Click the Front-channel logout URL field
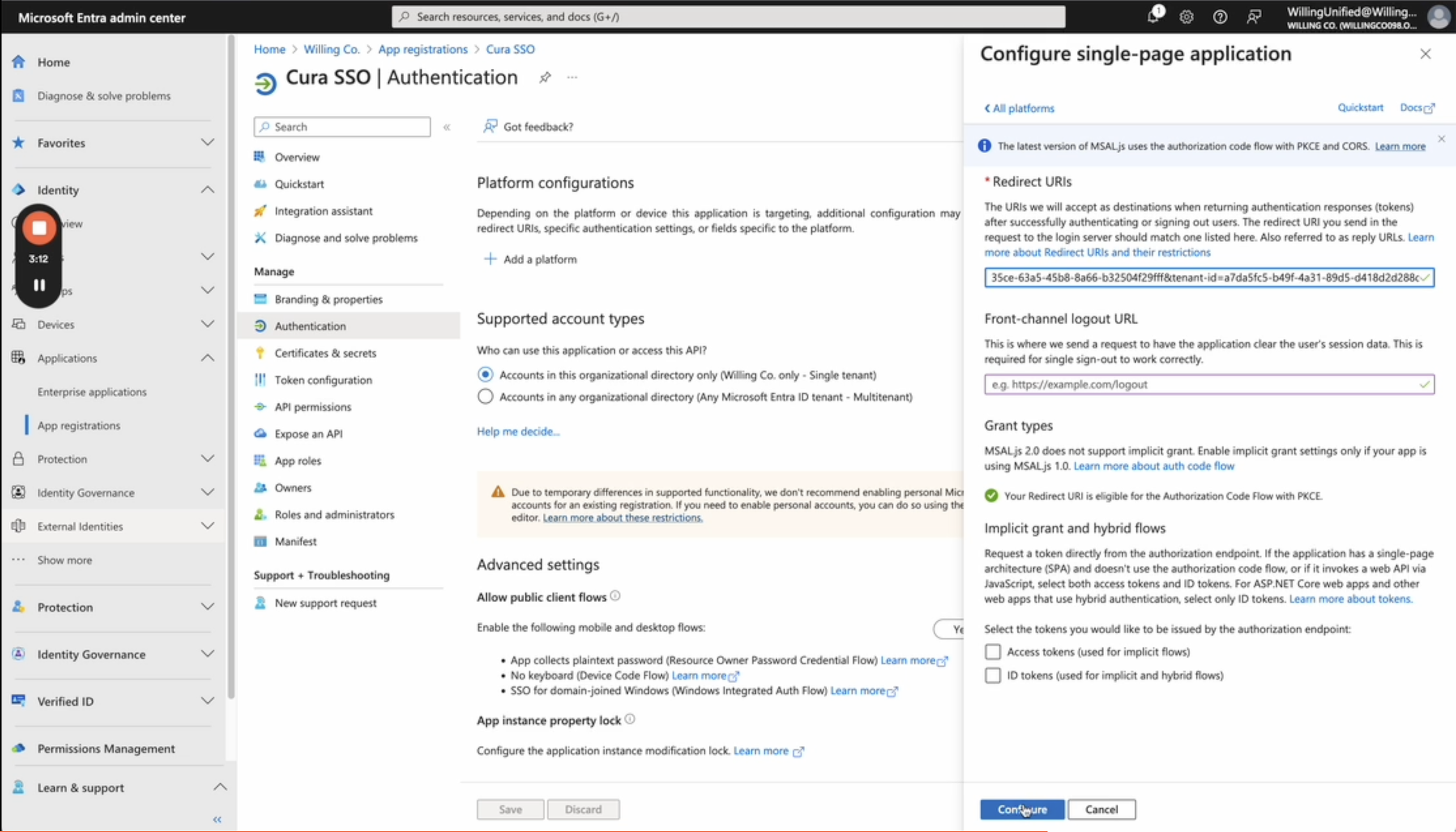 tap(1209, 384)
